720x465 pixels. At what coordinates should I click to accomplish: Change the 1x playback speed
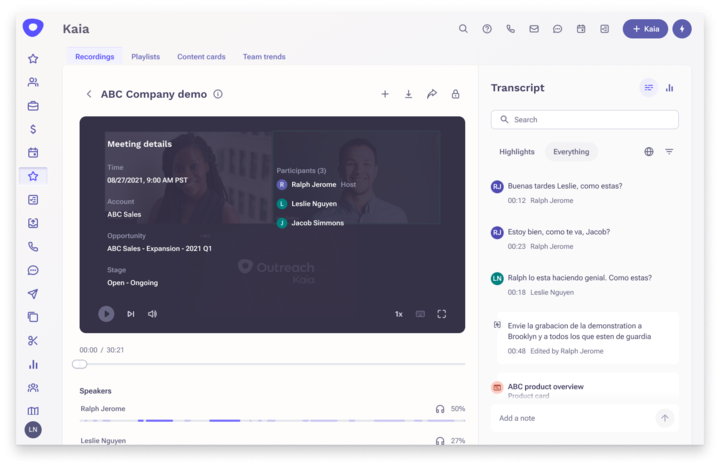pos(399,314)
